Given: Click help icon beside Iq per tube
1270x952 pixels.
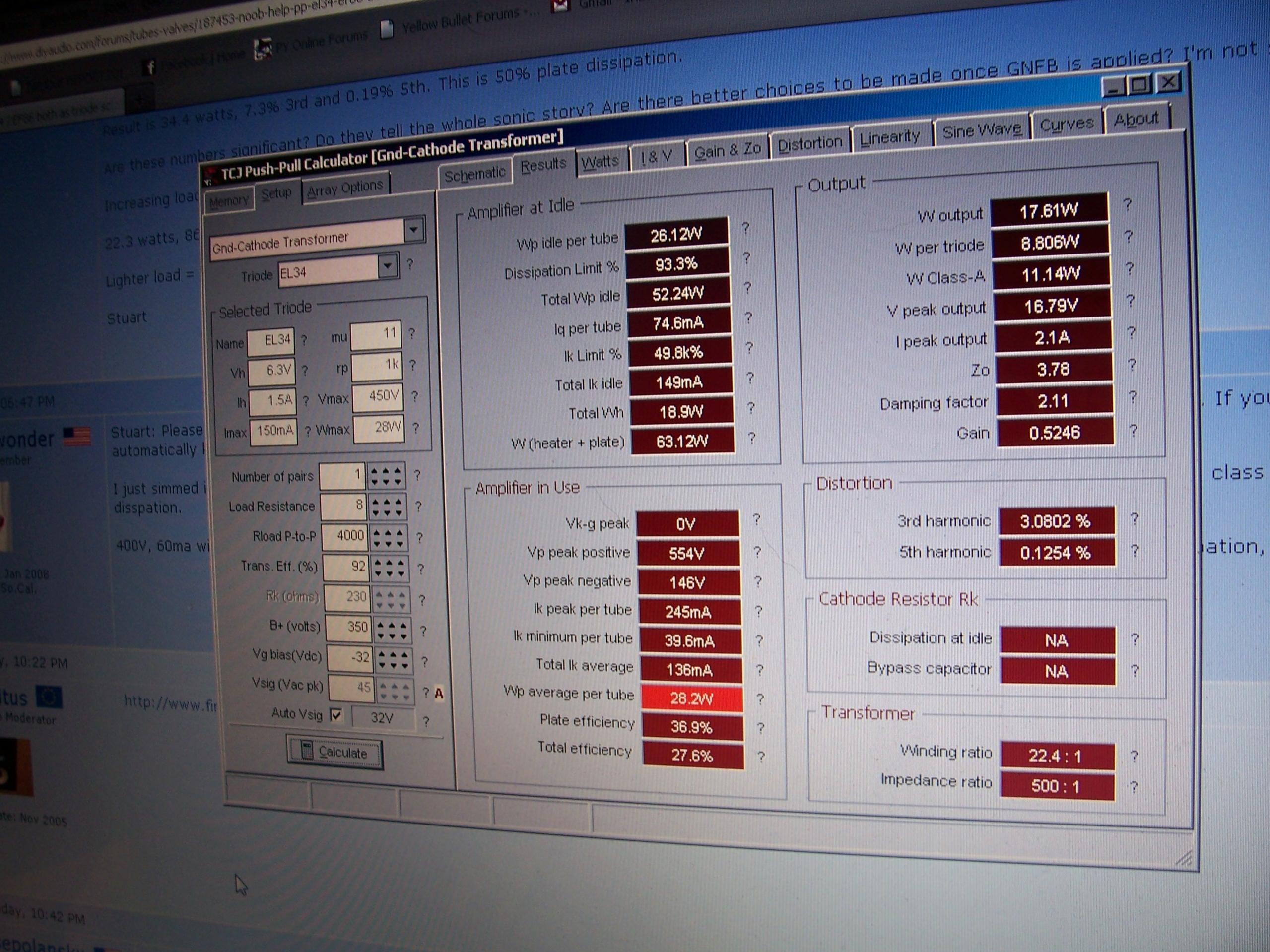Looking at the screenshot, I should (x=748, y=318).
